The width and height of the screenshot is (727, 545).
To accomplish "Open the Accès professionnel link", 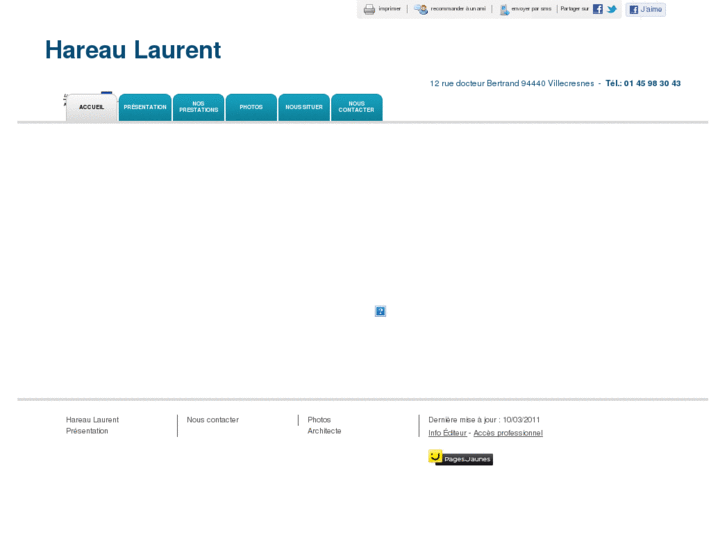I will click(508, 433).
